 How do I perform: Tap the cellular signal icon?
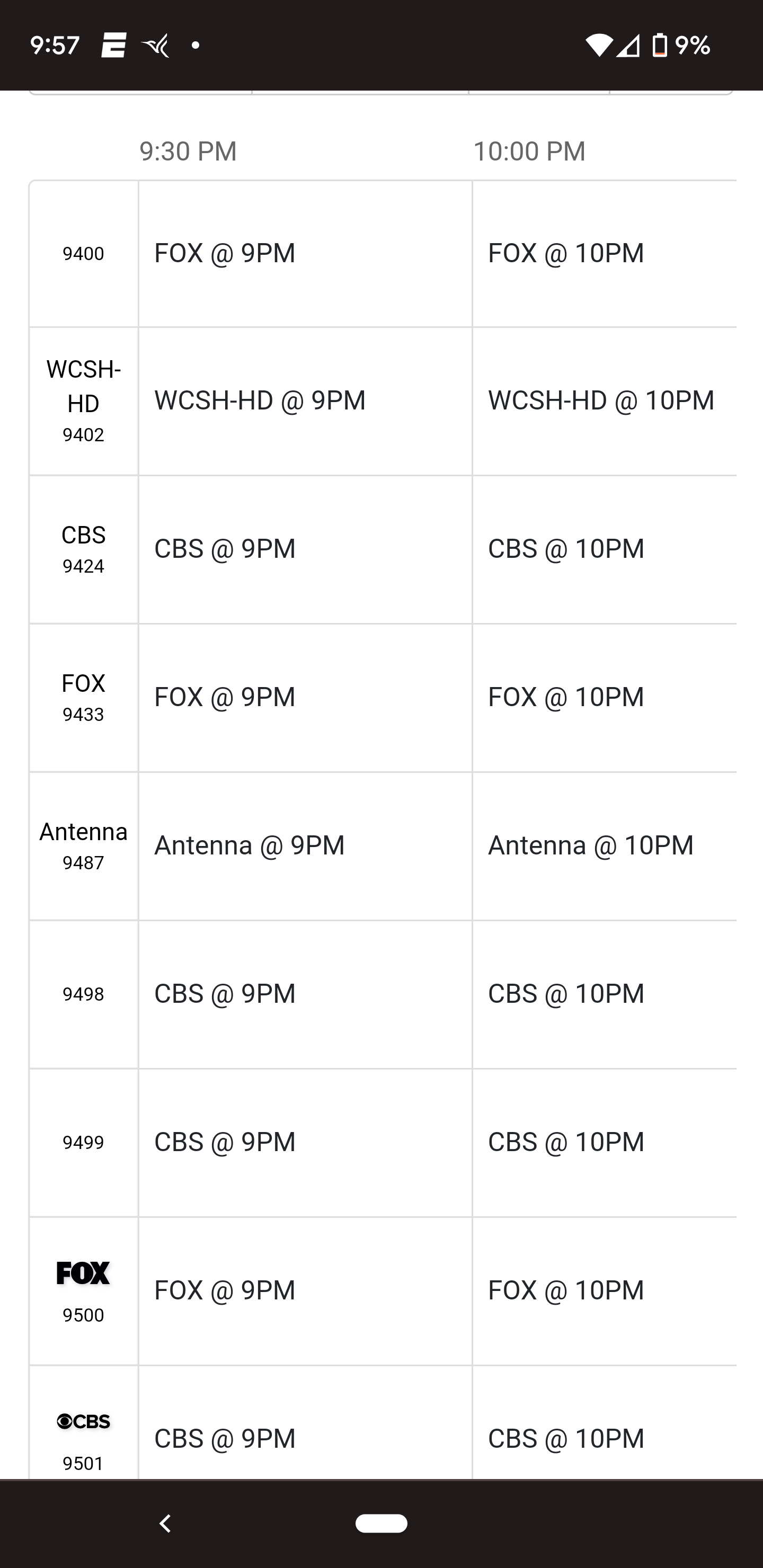pos(628,46)
